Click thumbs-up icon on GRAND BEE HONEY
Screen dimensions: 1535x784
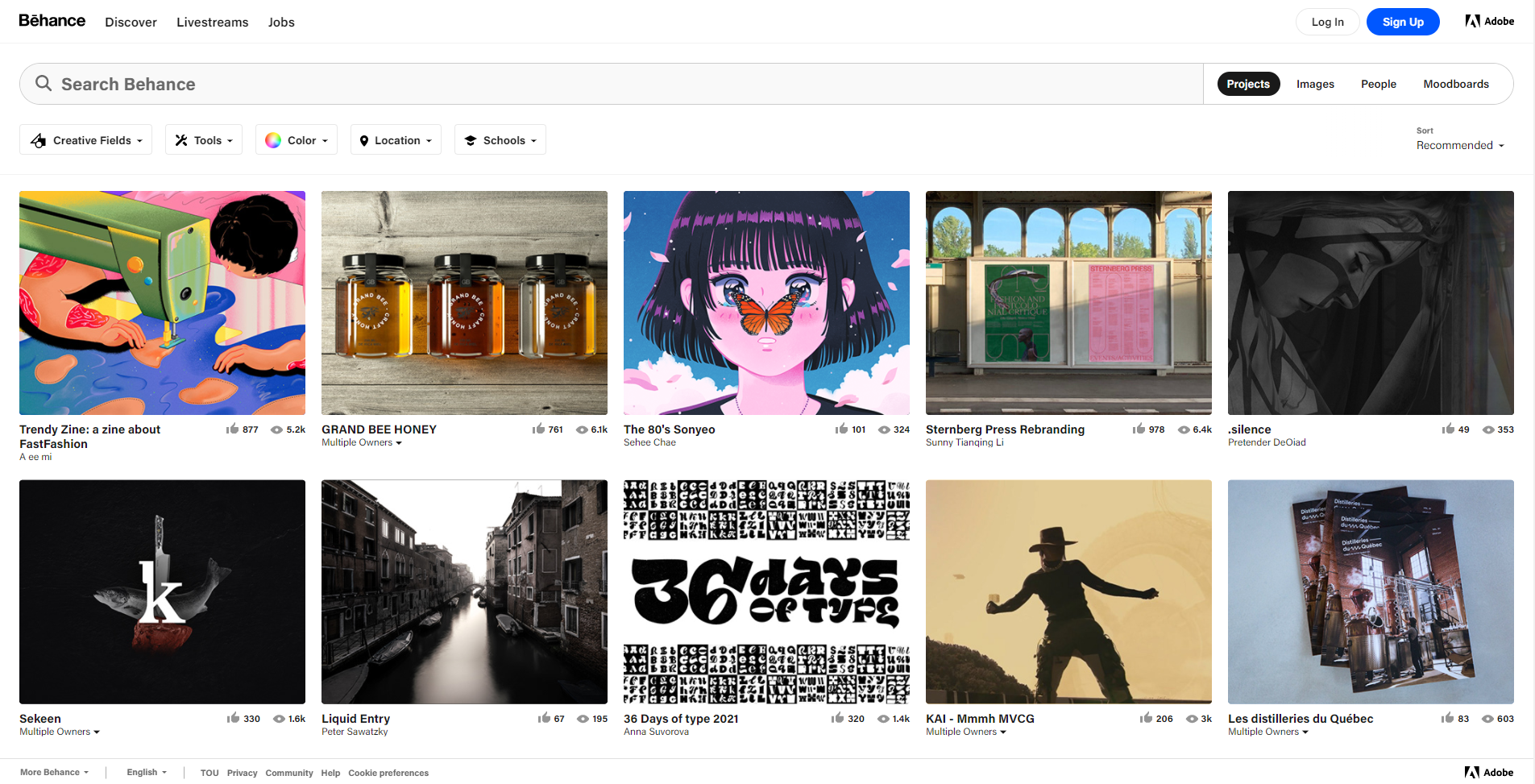538,429
